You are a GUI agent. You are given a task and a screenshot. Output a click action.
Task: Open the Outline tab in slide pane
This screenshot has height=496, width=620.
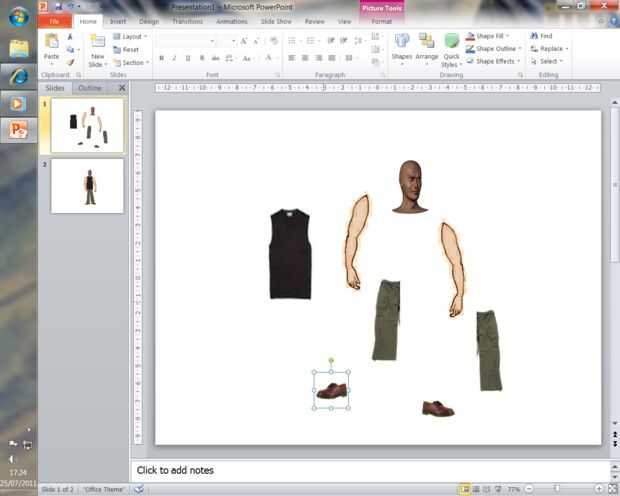[90, 88]
